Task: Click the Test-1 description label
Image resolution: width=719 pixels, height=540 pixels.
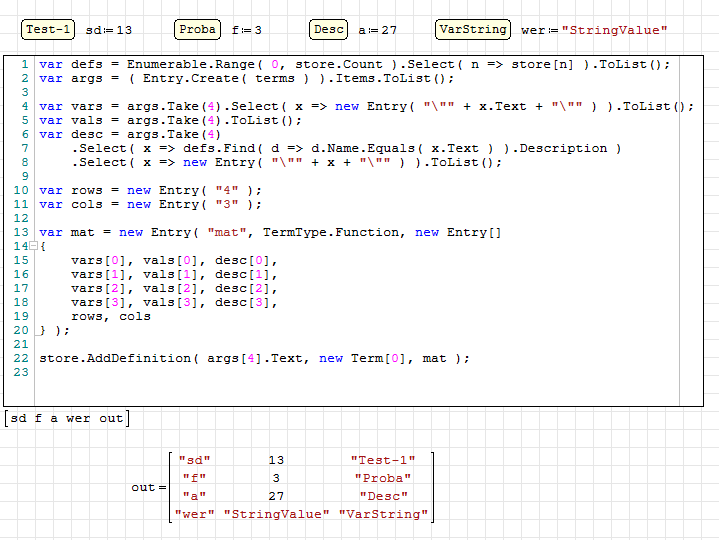Action: pyautogui.click(x=48, y=30)
